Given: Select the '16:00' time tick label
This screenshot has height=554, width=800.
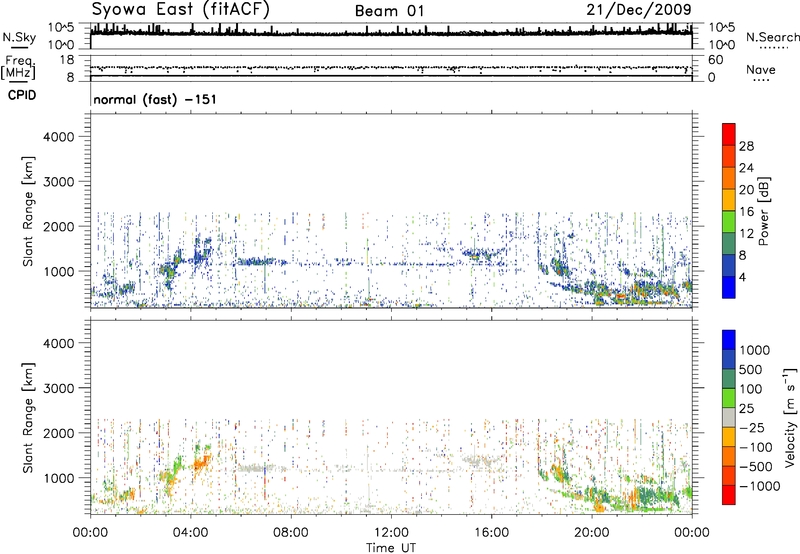Looking at the screenshot, I should tap(491, 533).
